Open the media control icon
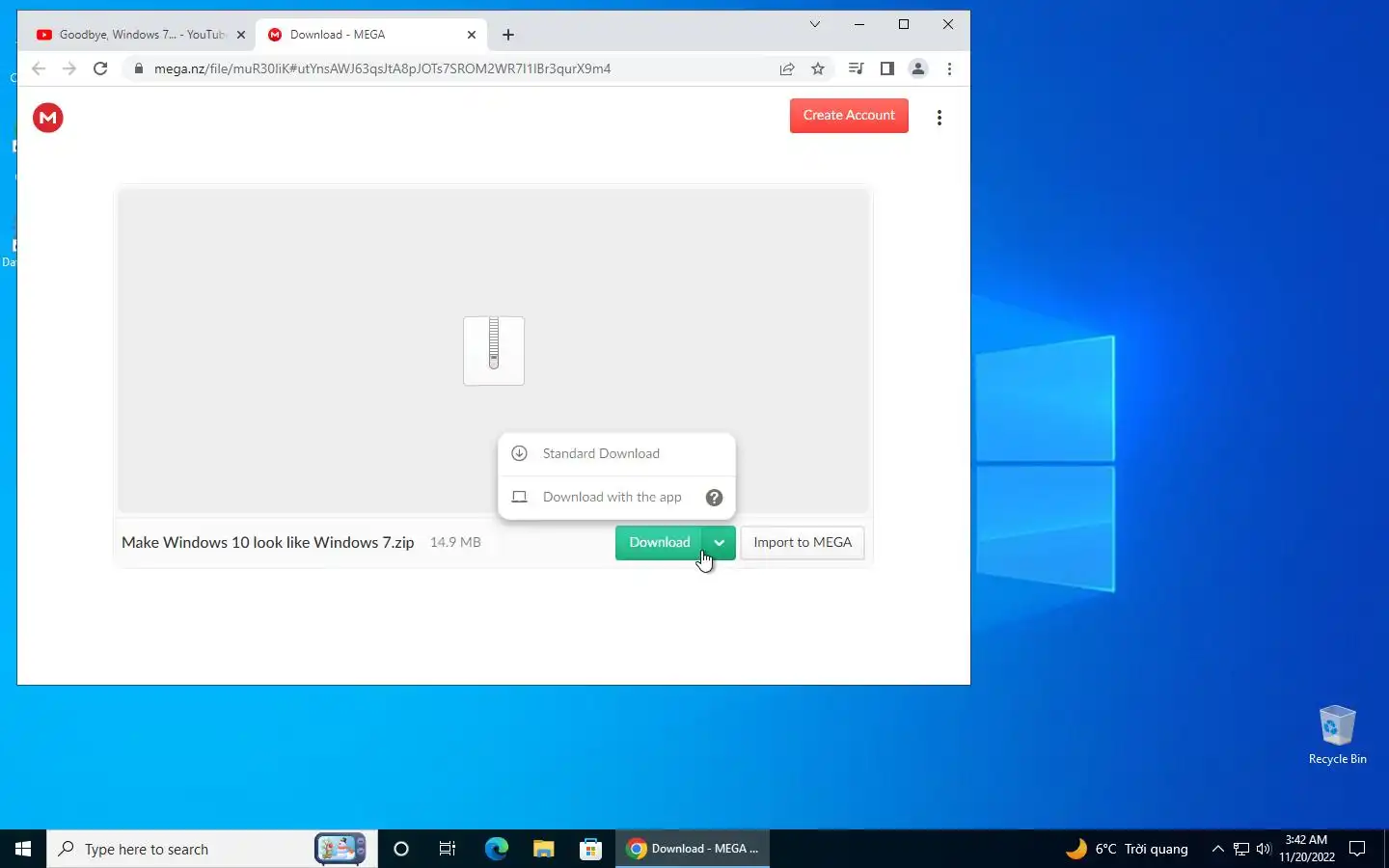This screenshot has width=1389, height=868. coord(856,68)
